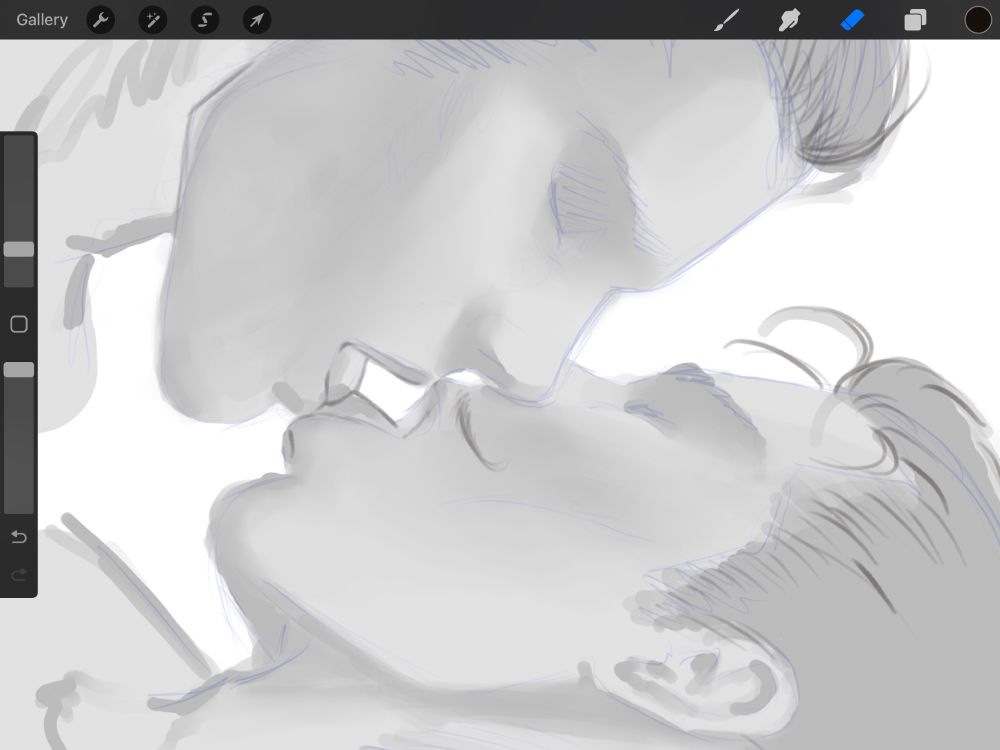Viewport: 1000px width, 750px height.
Task: Select the Smudge tool
Action: point(789,20)
